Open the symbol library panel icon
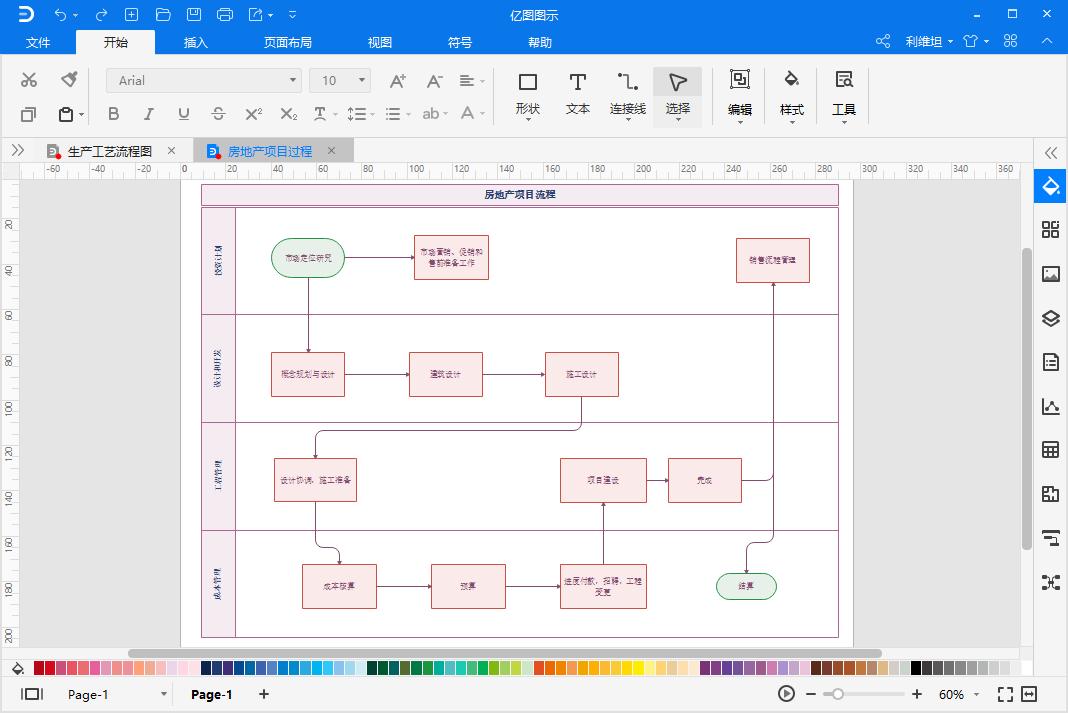Image resolution: width=1068 pixels, height=713 pixels. [x=1050, y=229]
